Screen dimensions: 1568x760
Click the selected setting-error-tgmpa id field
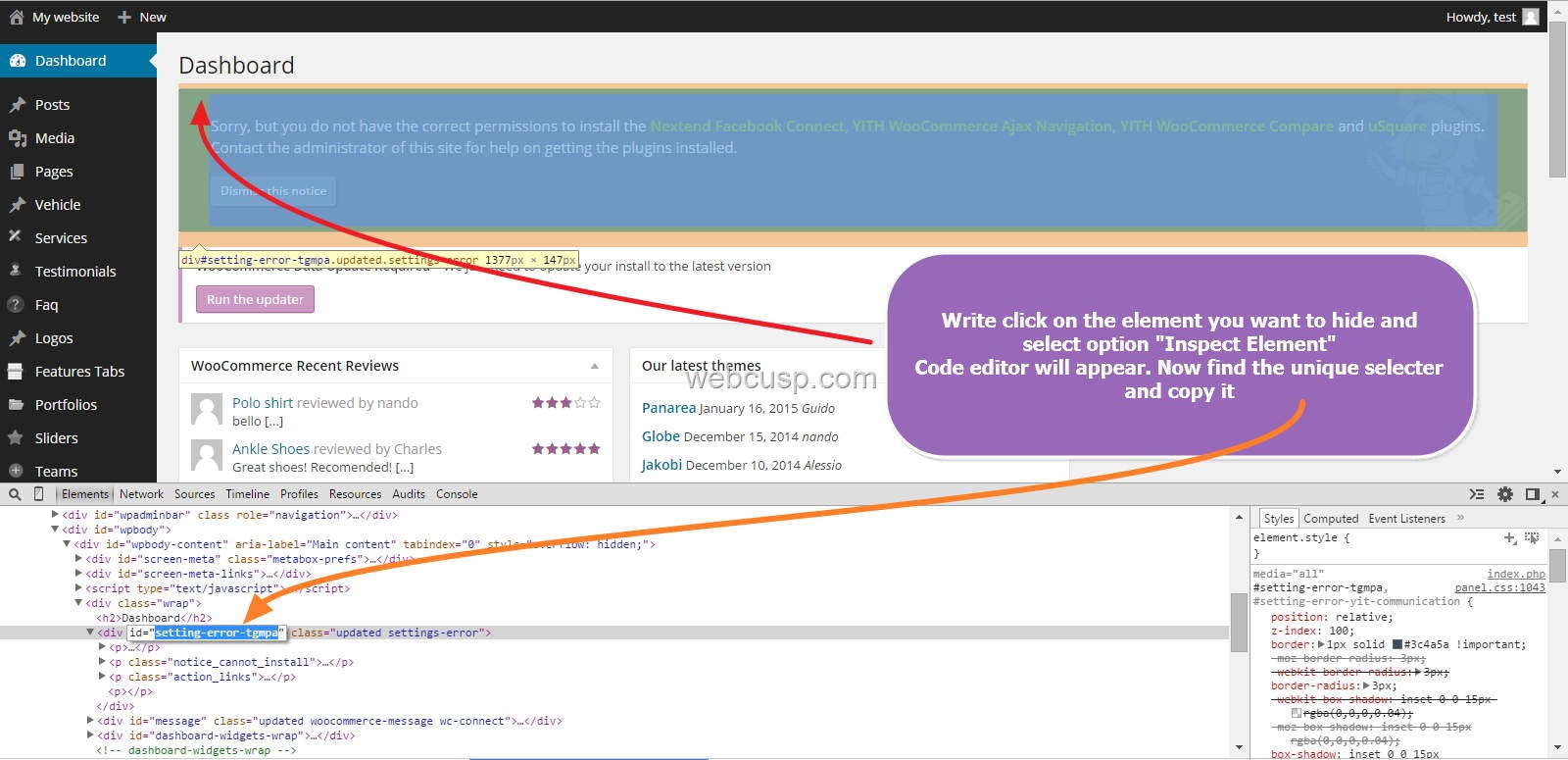tap(217, 633)
